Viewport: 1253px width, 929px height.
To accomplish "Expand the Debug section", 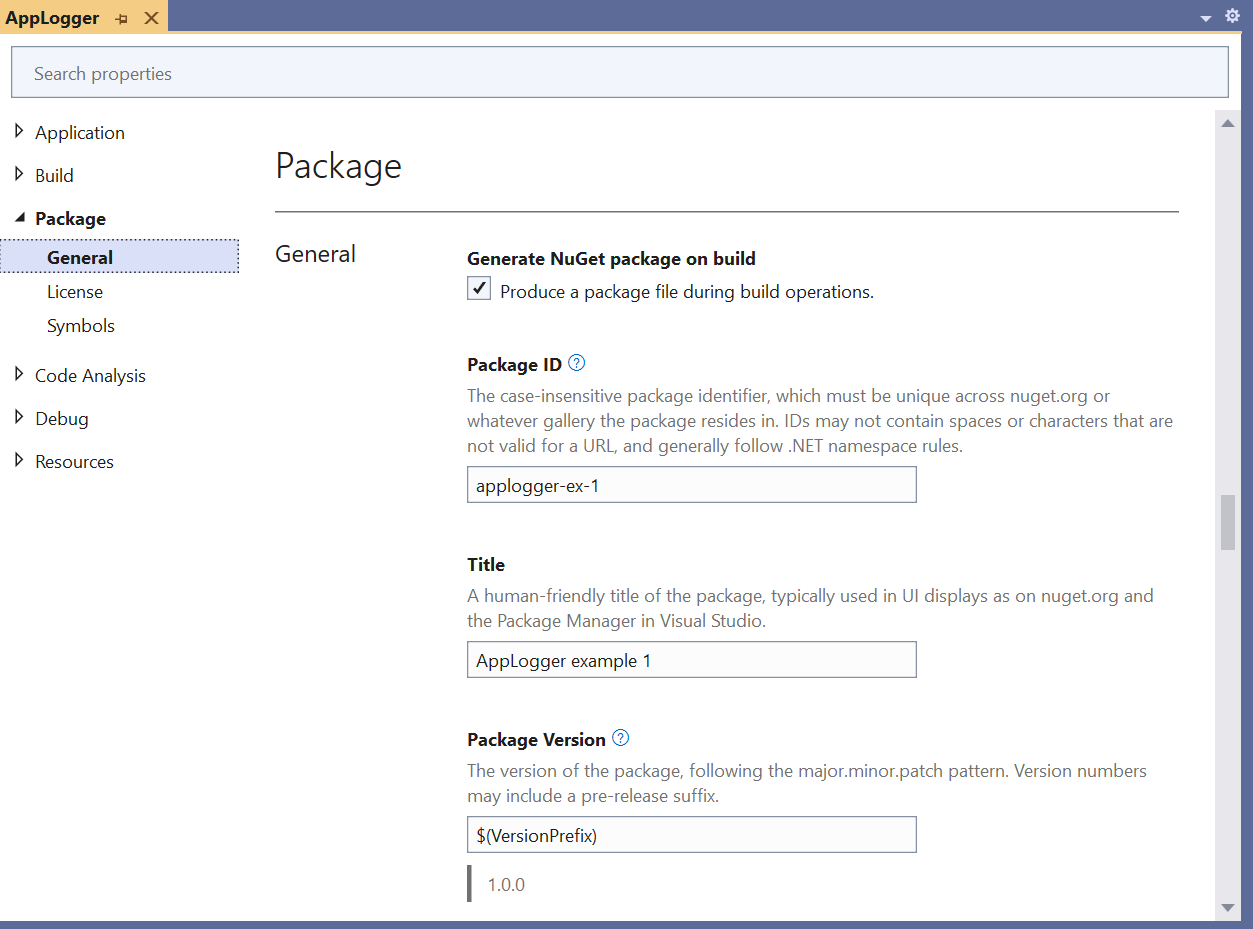I will (19, 418).
